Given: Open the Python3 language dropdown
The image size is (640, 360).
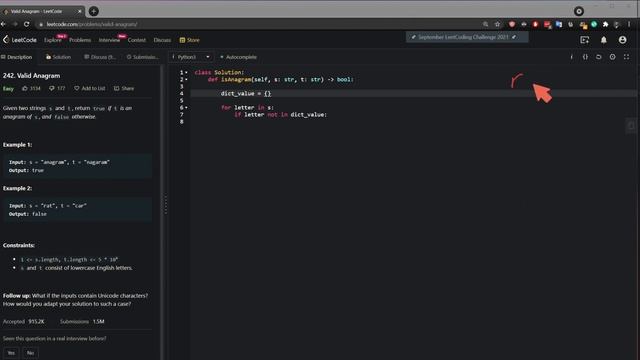Looking at the screenshot, I should coord(191,57).
